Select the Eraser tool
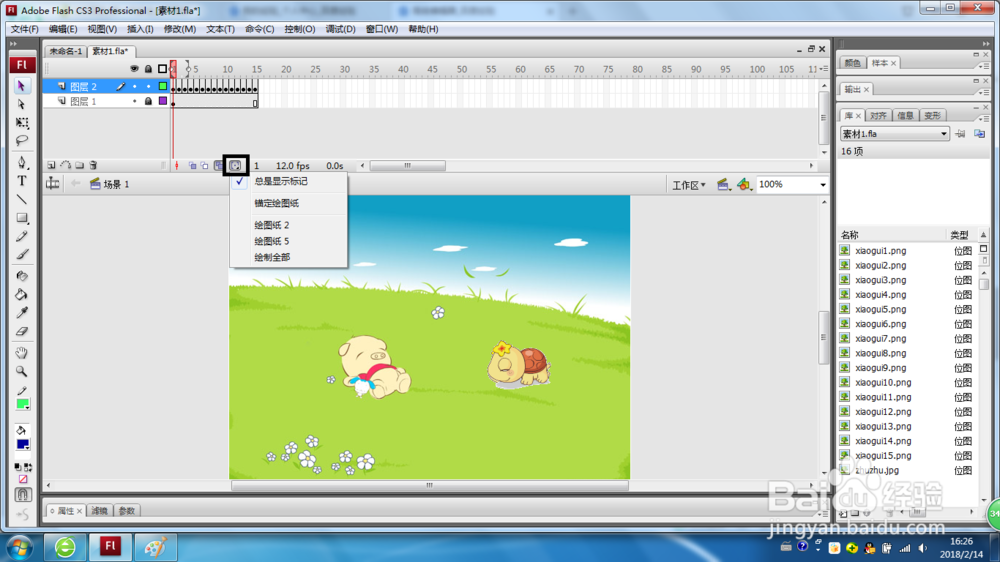The width and height of the screenshot is (1000, 562). [22, 331]
